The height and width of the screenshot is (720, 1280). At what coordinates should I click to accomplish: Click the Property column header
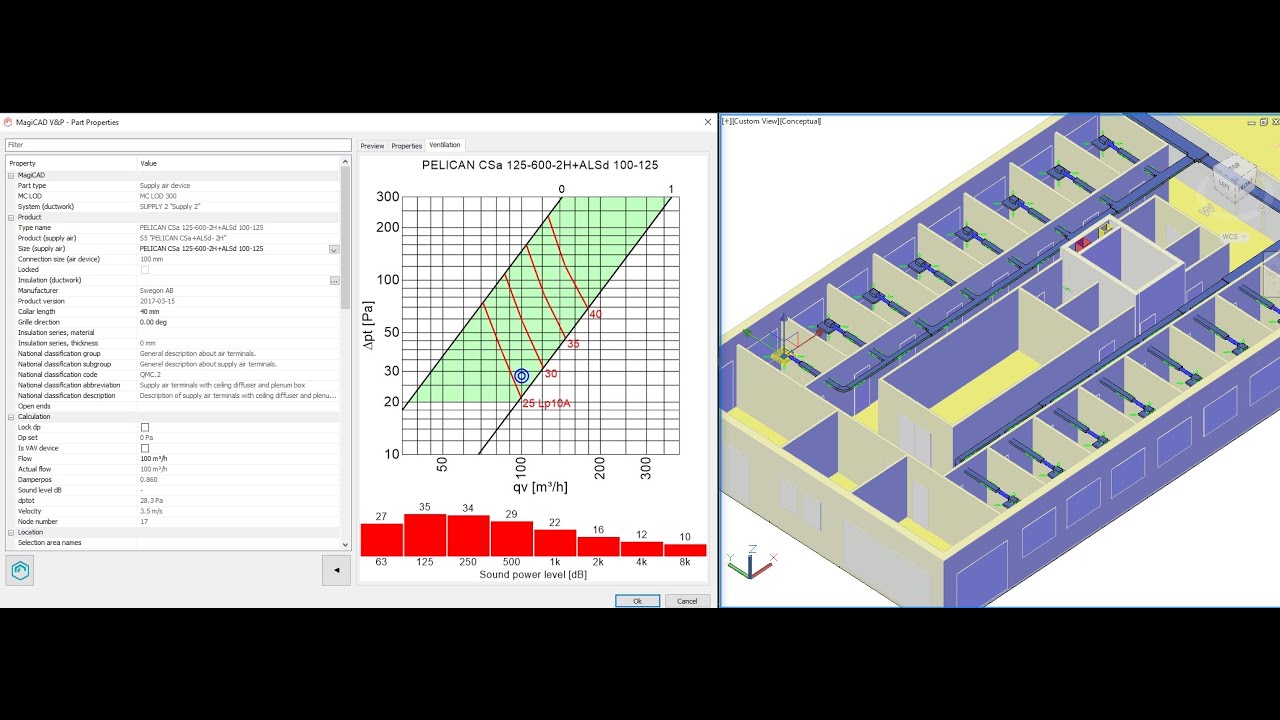(x=70, y=163)
